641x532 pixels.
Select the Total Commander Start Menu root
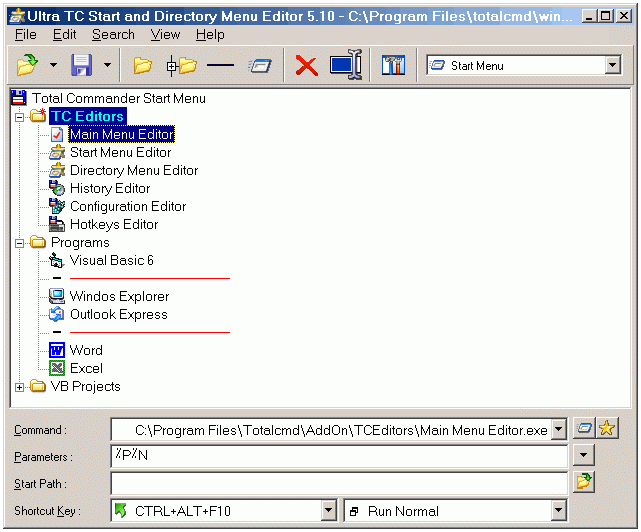pos(119,98)
